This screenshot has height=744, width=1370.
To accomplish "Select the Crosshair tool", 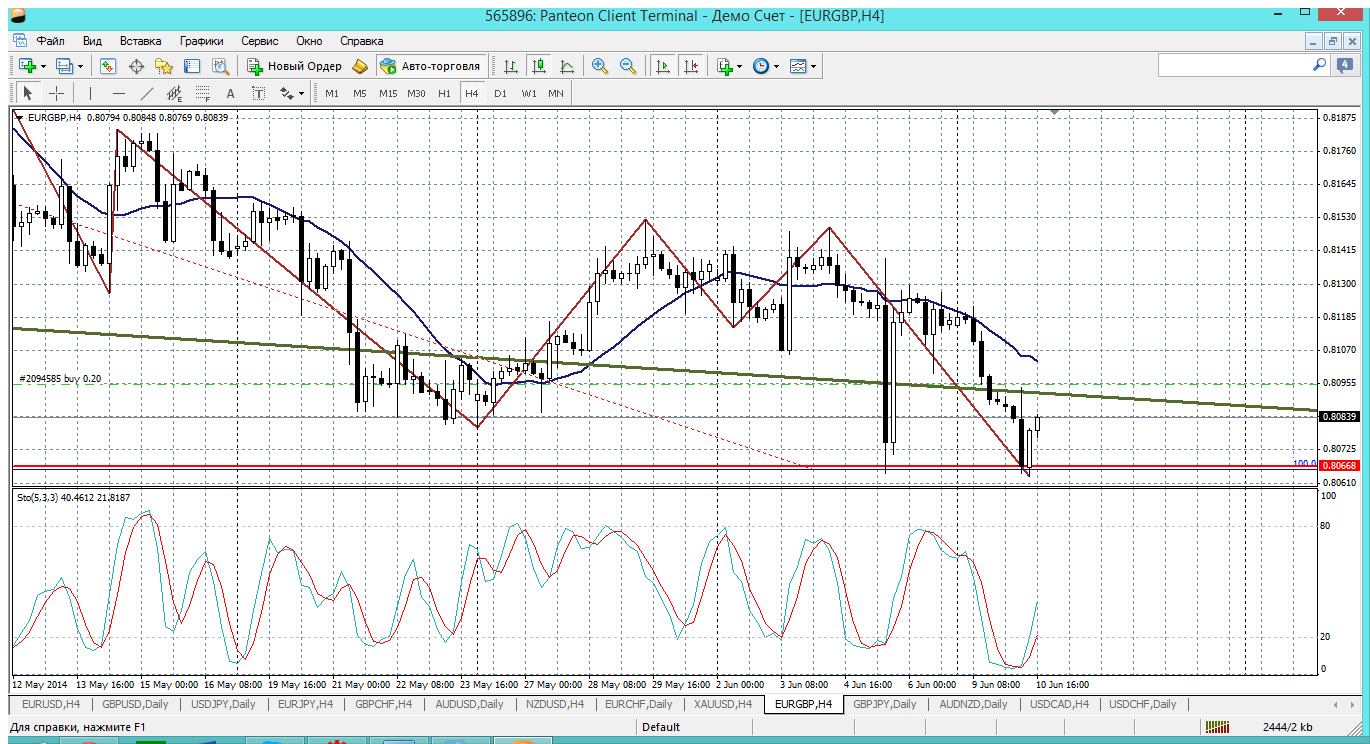I will coord(57,93).
